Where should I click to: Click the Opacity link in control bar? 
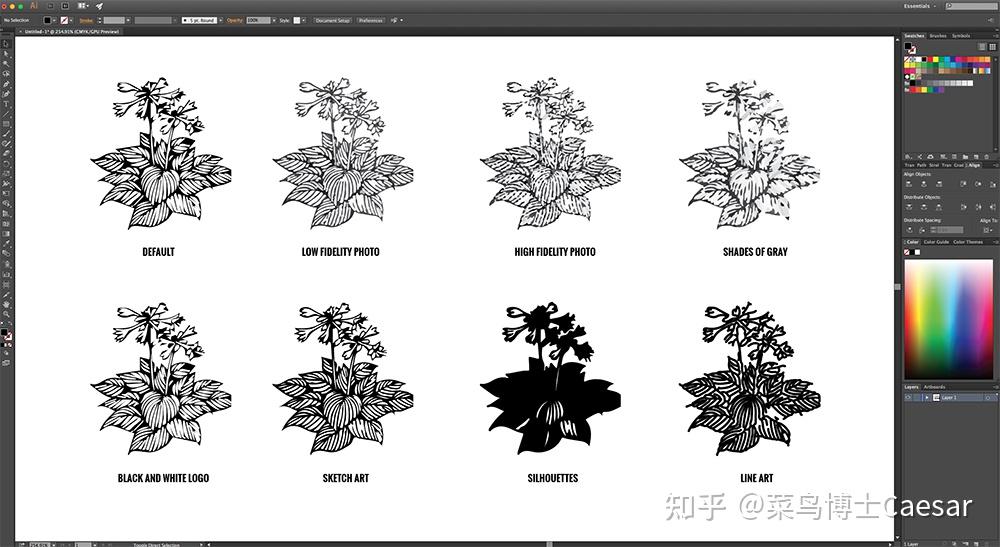[235, 20]
